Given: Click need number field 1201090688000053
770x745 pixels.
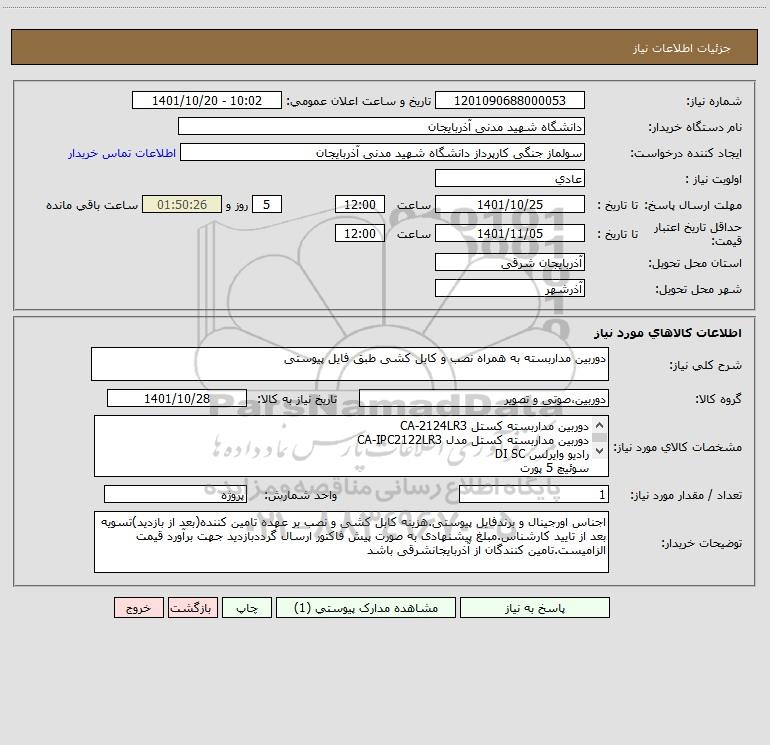Looking at the screenshot, I should click(510, 100).
